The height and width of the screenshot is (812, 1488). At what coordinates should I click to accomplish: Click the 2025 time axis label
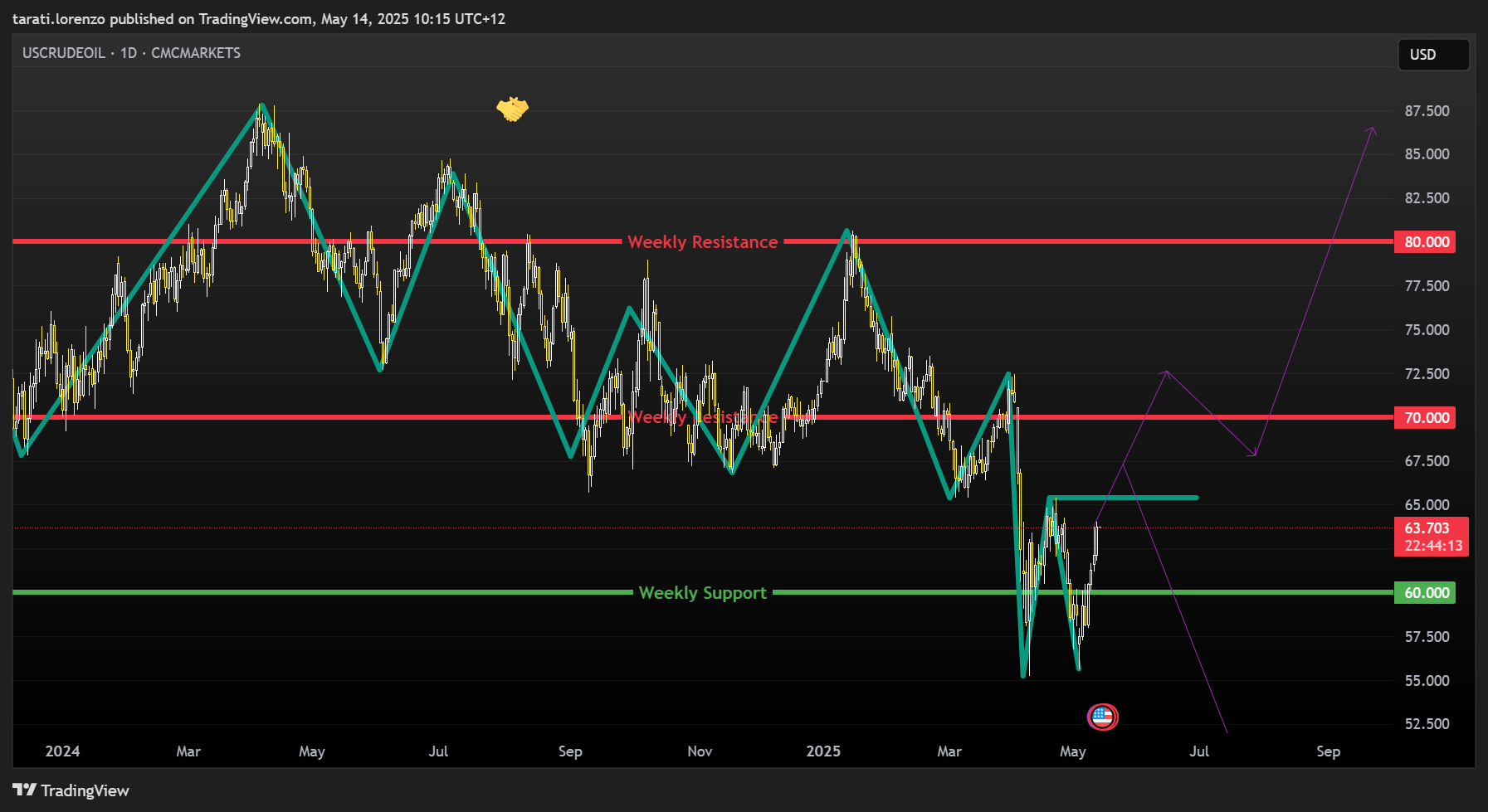pos(823,751)
